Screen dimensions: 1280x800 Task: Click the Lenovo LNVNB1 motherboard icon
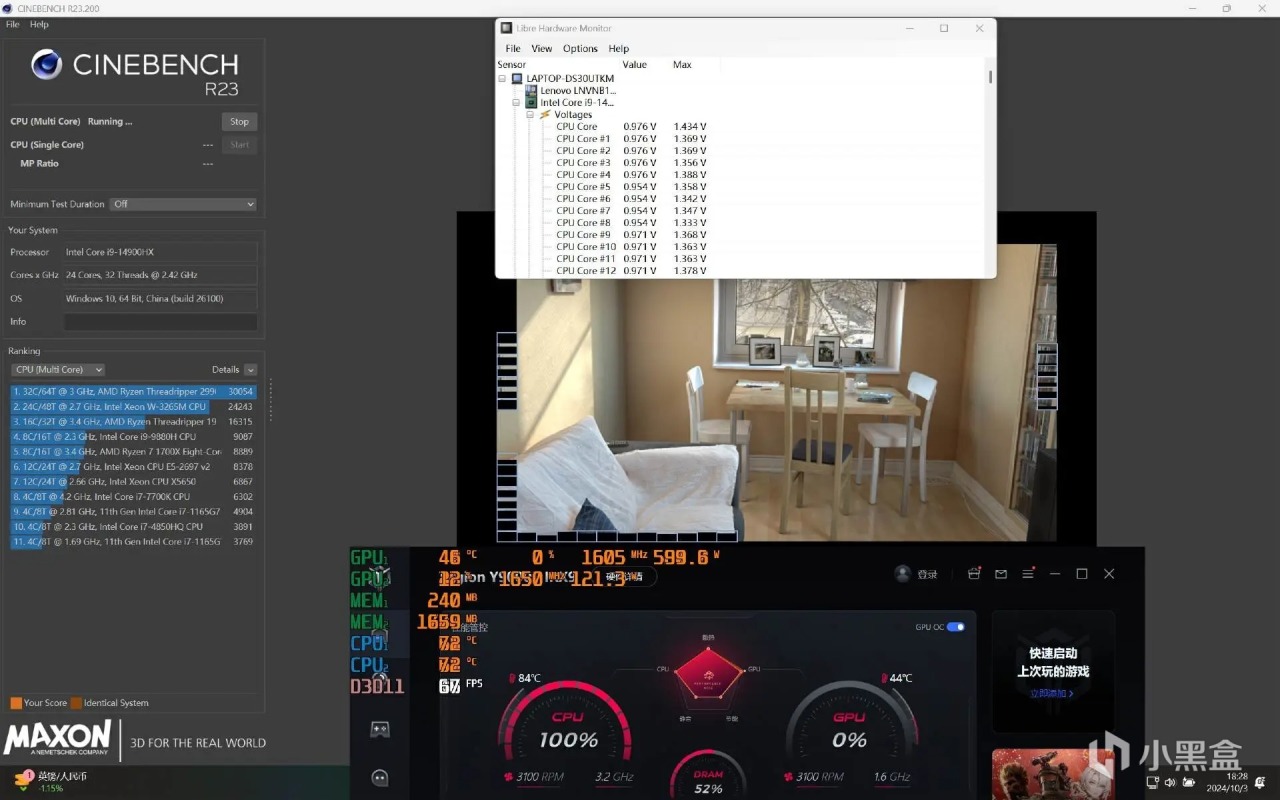[531, 90]
